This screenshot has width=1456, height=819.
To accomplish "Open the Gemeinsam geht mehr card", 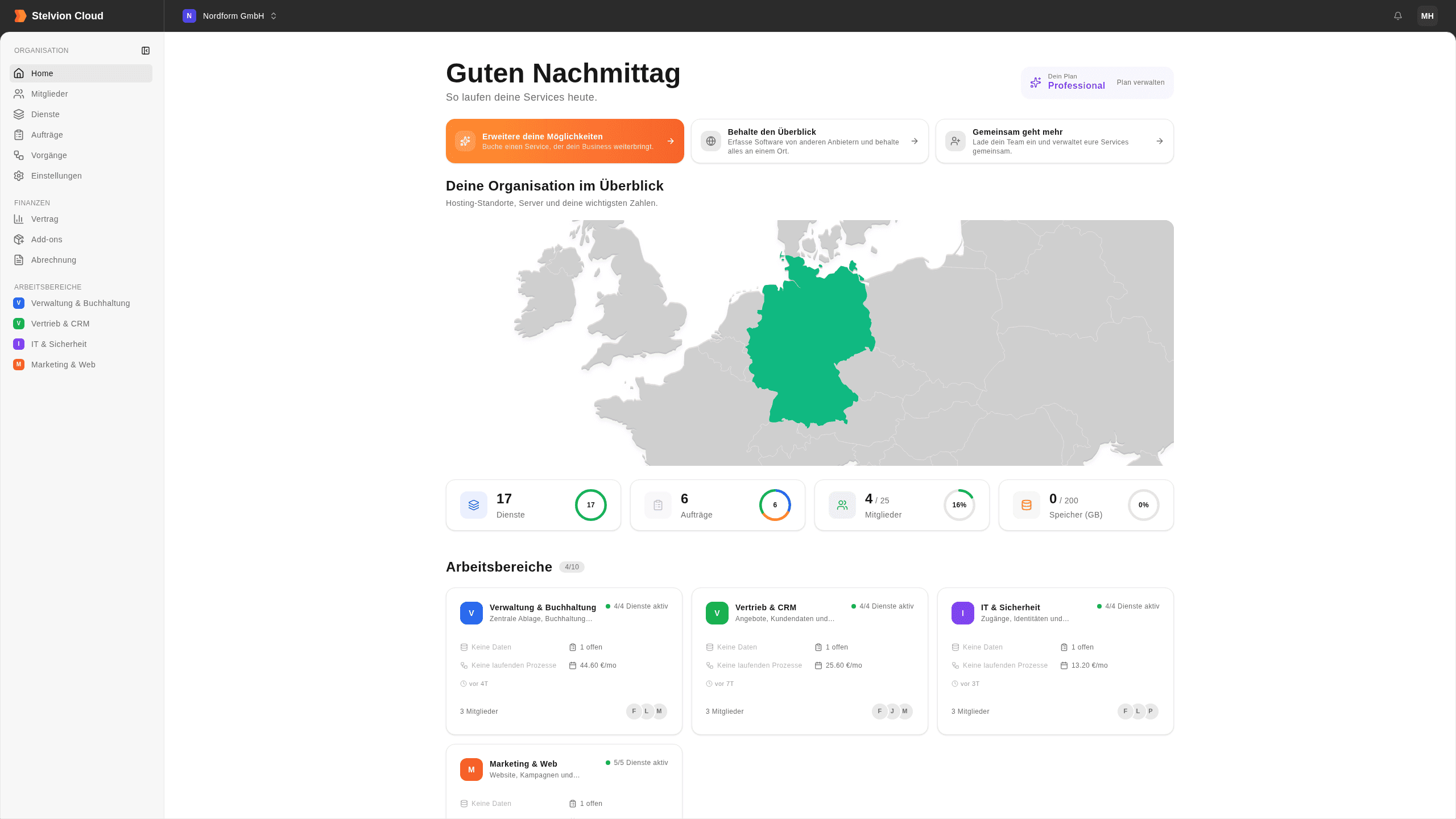I will [1054, 141].
